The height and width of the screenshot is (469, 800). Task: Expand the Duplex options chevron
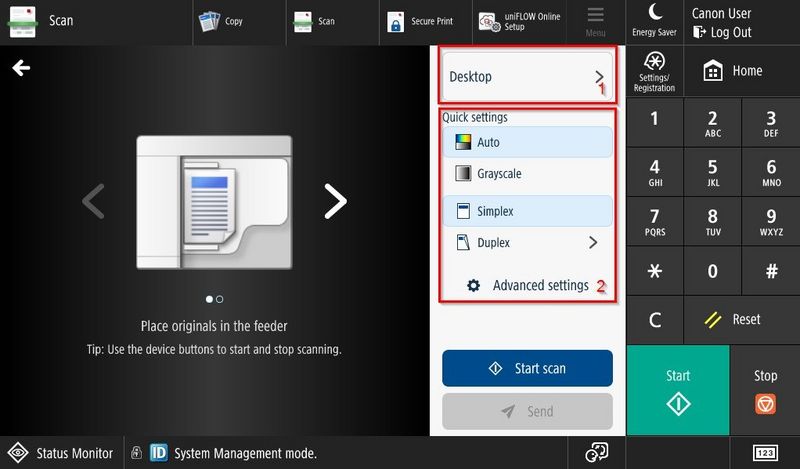pos(593,243)
